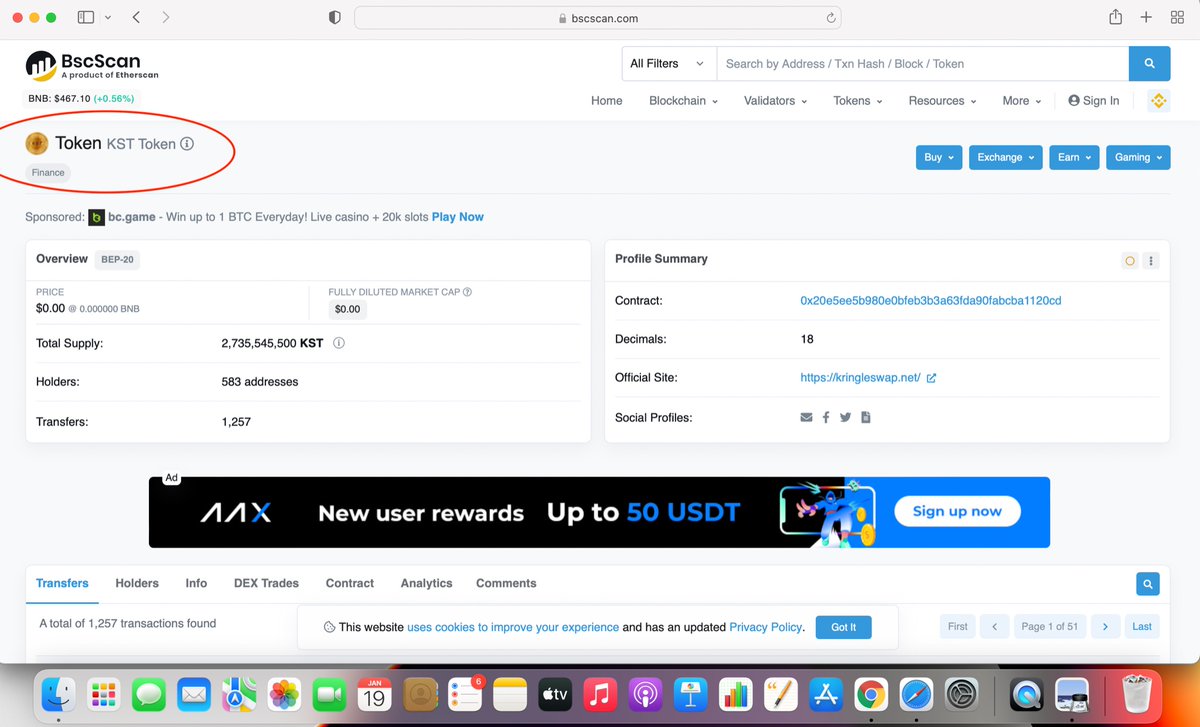The image size is (1200, 727).
Task: Open Keynote from the Dock
Action: click(x=690, y=693)
